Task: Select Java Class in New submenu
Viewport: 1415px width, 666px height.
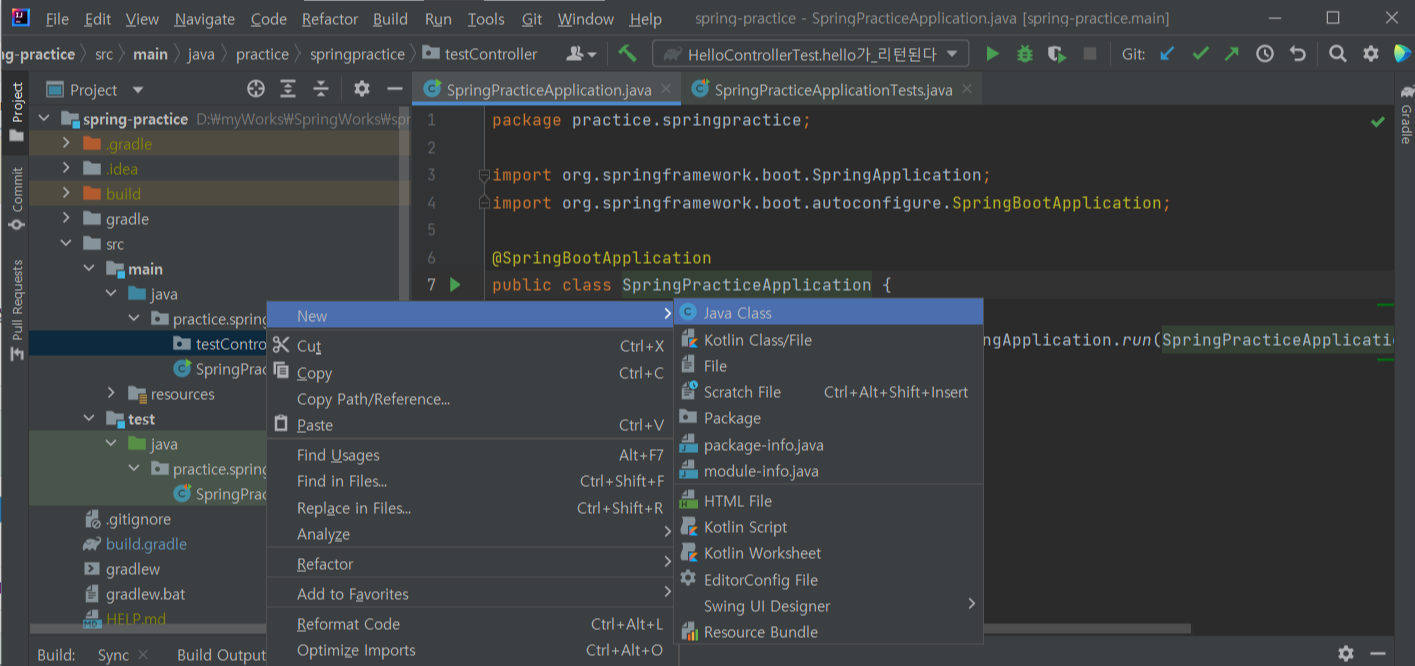Action: [x=829, y=313]
